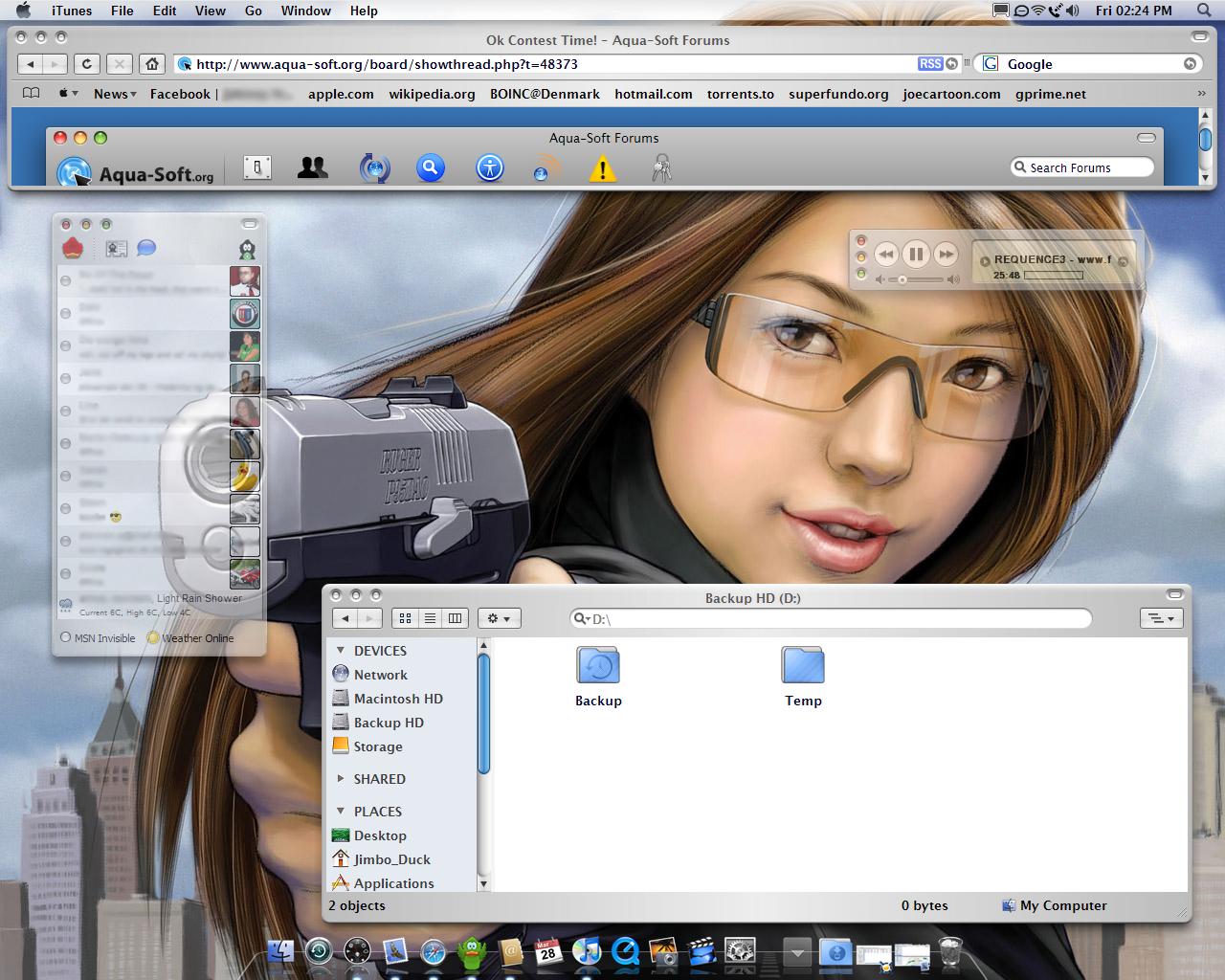Open the gear action dropdown
This screenshot has width=1225, height=980.
(499, 618)
